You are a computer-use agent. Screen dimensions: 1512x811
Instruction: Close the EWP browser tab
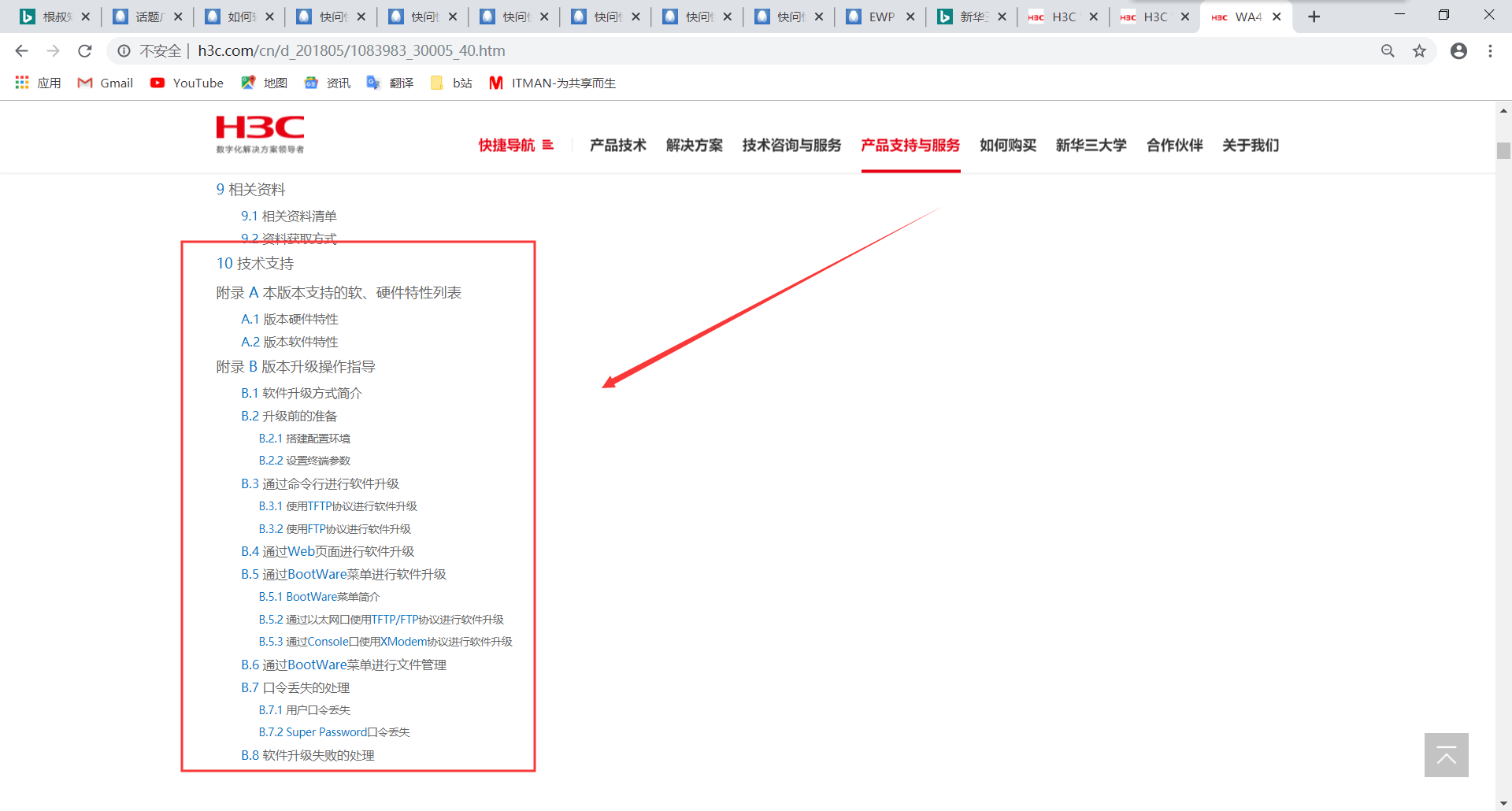click(x=910, y=17)
